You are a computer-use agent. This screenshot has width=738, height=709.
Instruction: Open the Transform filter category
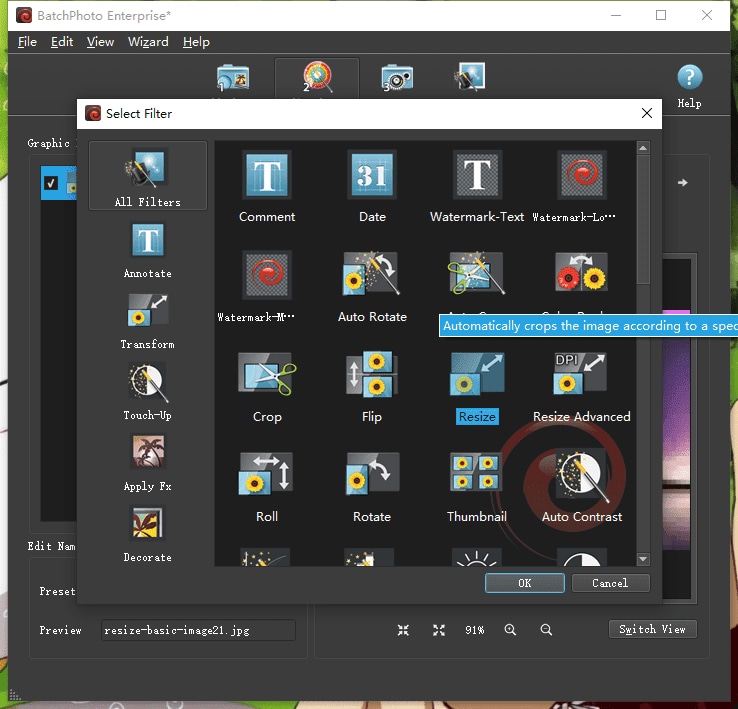148,322
